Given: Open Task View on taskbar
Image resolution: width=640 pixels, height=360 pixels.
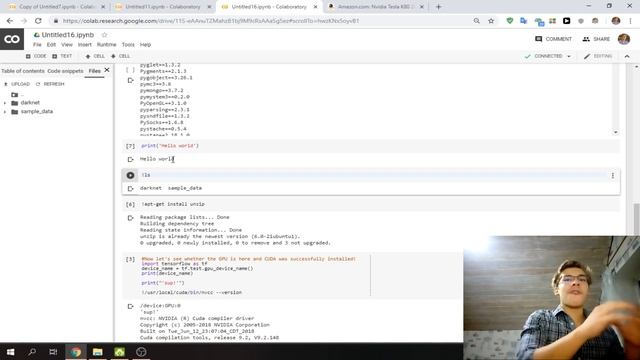Looking at the screenshot, I should 53,351.
